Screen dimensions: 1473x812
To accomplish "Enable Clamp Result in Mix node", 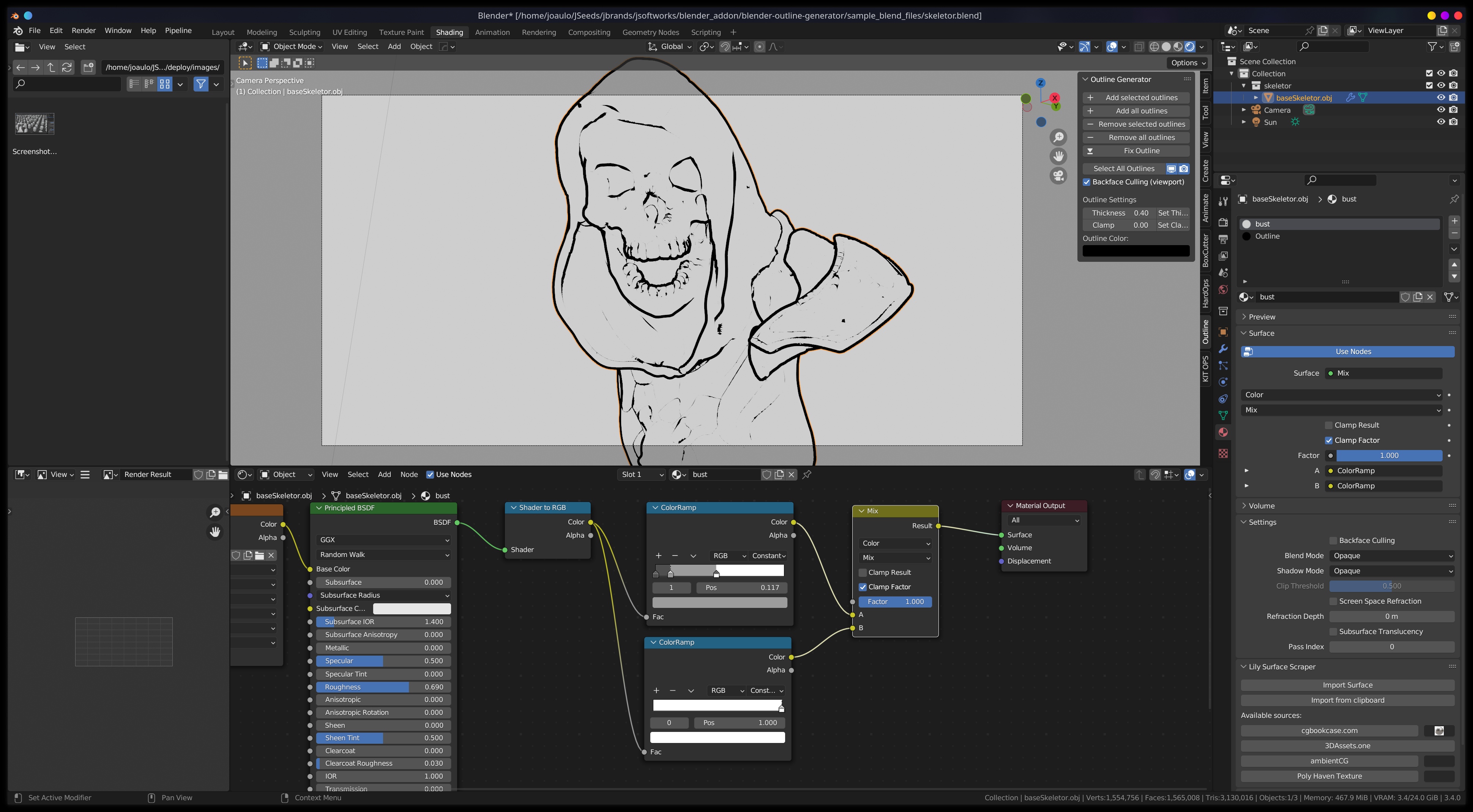I will point(863,573).
